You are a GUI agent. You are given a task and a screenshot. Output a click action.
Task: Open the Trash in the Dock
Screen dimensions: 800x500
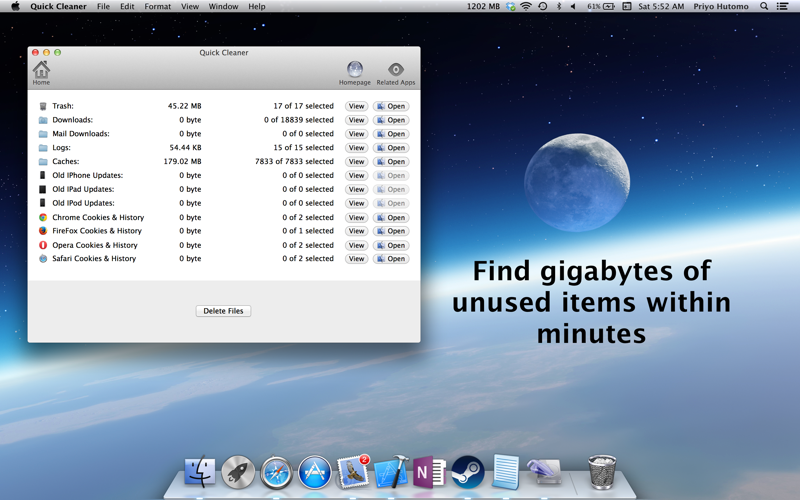602,472
